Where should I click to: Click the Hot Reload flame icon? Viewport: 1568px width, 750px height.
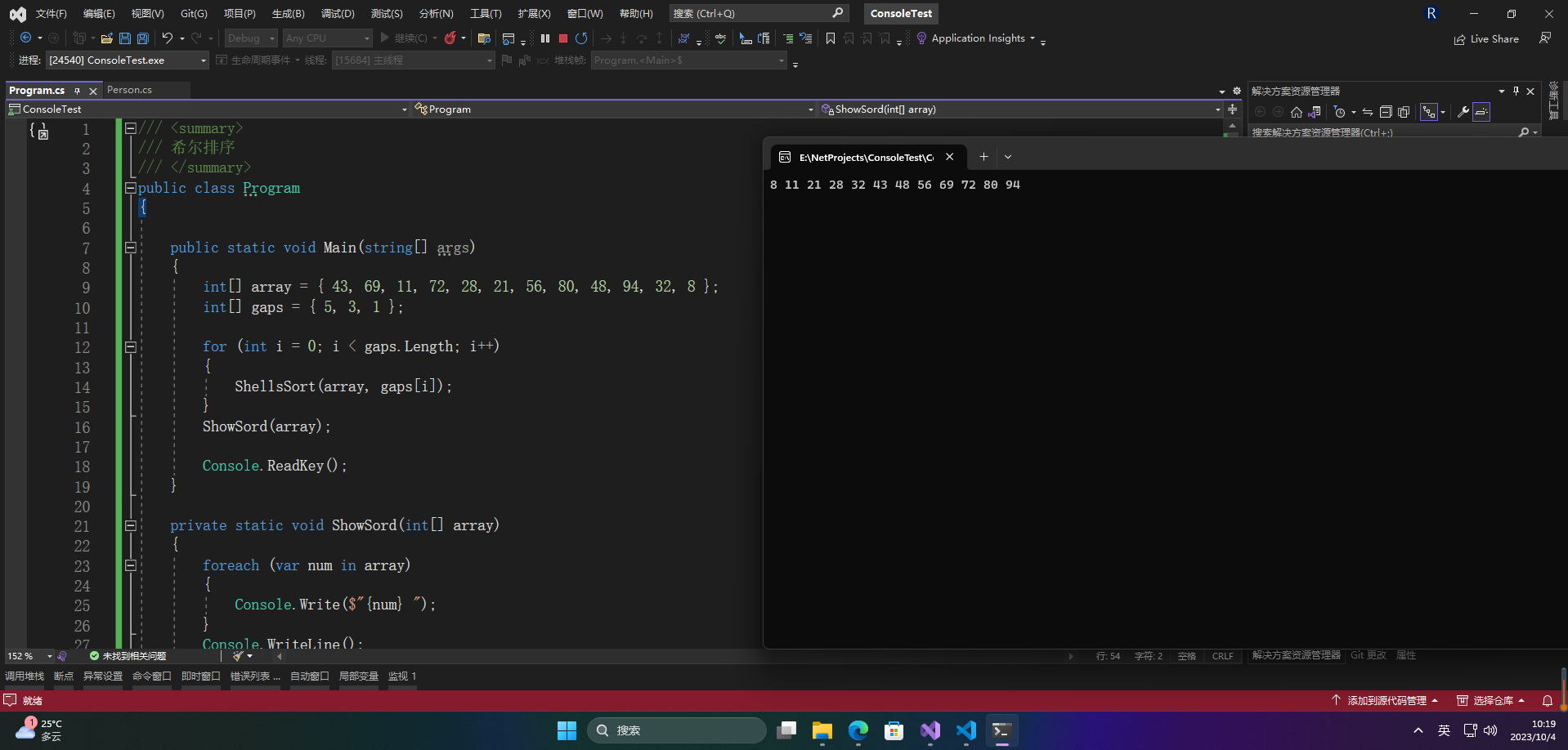(450, 38)
